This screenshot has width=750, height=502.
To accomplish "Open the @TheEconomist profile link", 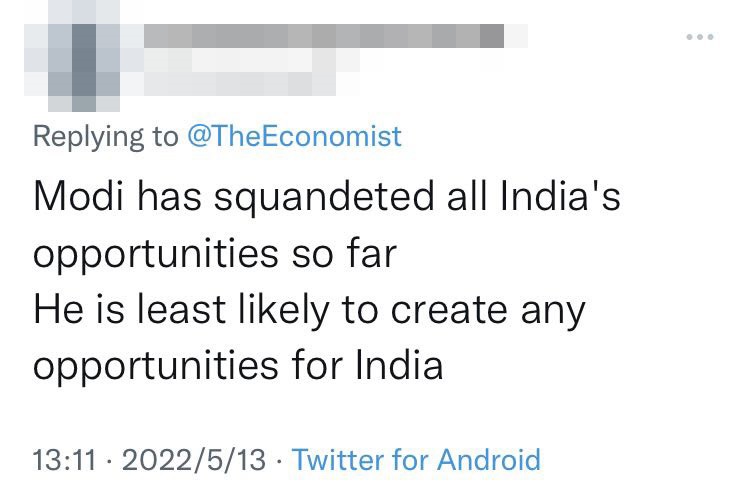I will pyautogui.click(x=294, y=136).
